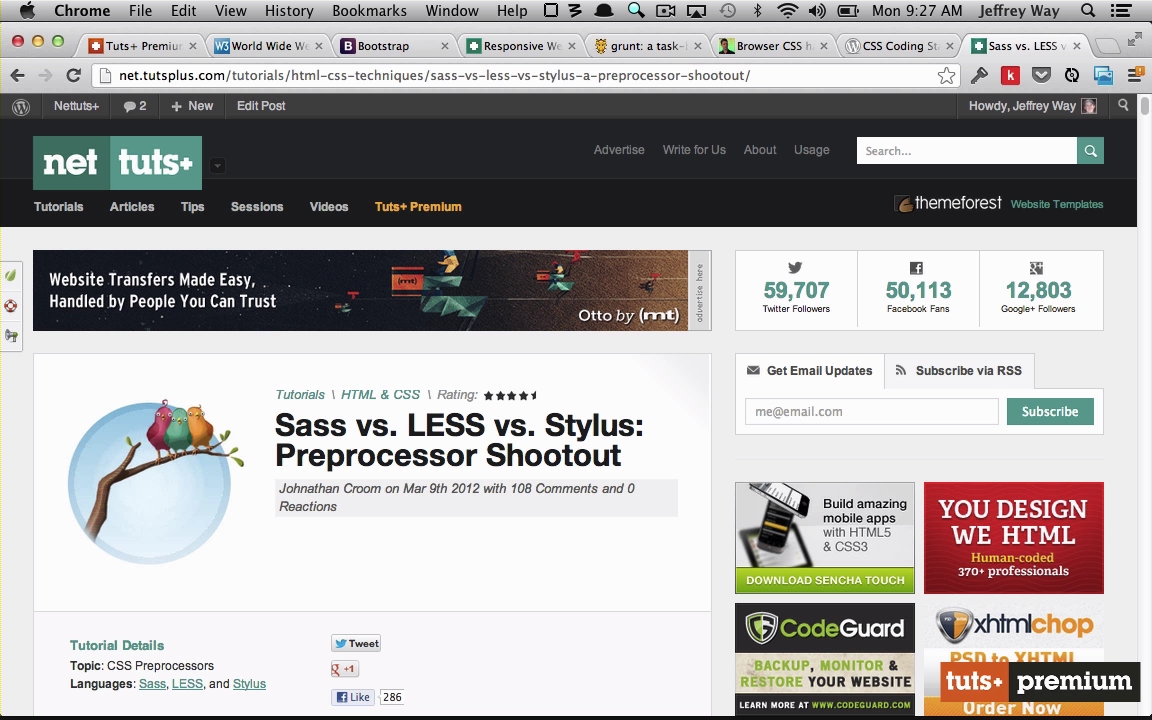1152x720 pixels.
Task: Click the teal site search button
Action: coord(1090,151)
